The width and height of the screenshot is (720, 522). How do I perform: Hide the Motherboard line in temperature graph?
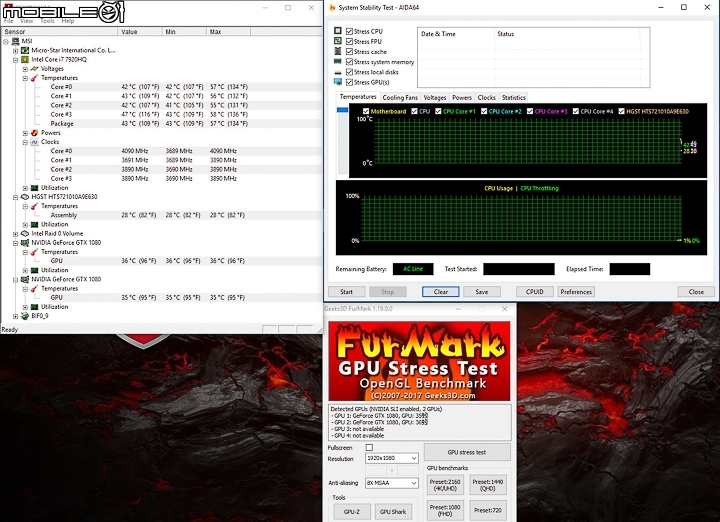pyautogui.click(x=366, y=111)
